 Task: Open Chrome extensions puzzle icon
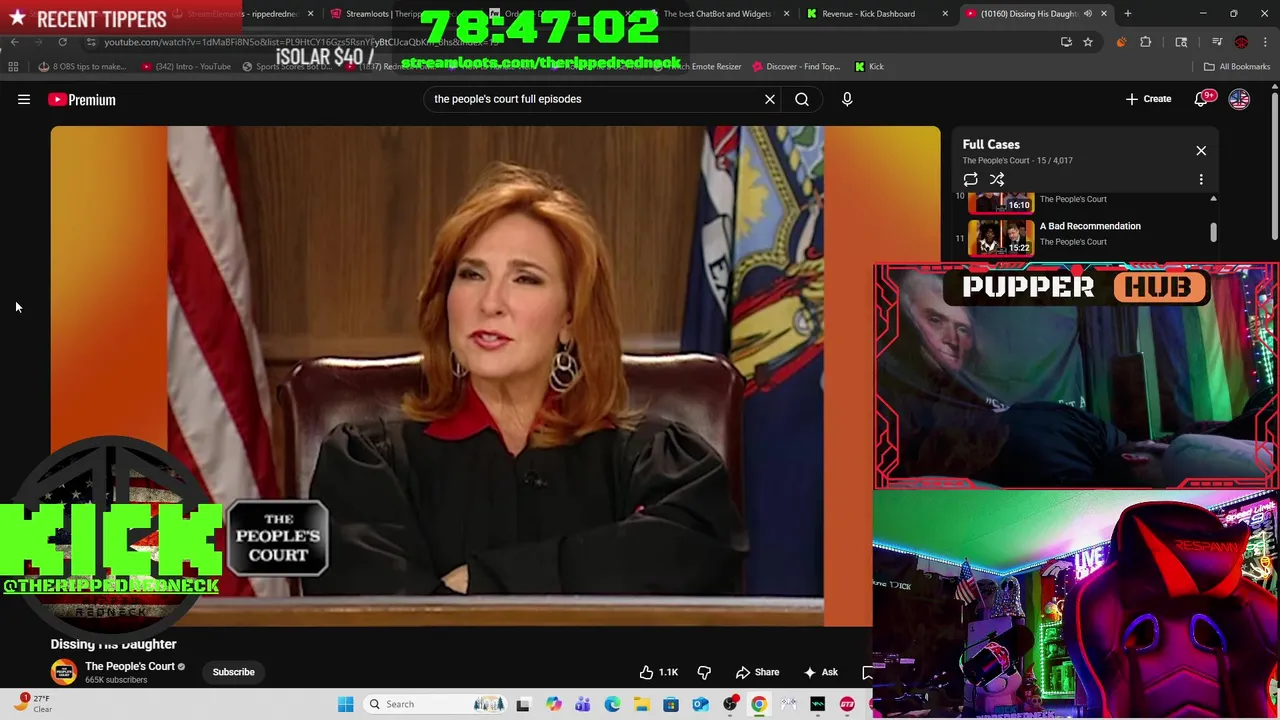click(x=1146, y=42)
